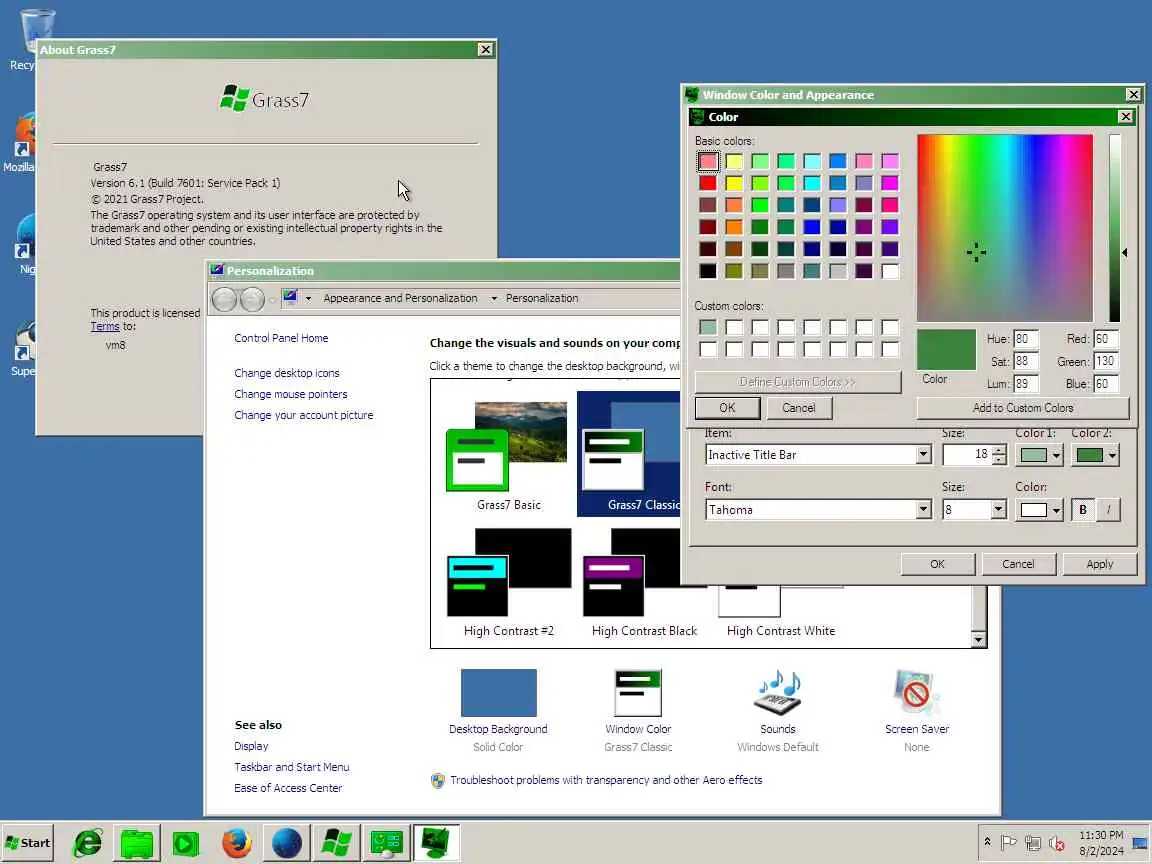
Task: Click the Start button
Action: click(x=28, y=843)
